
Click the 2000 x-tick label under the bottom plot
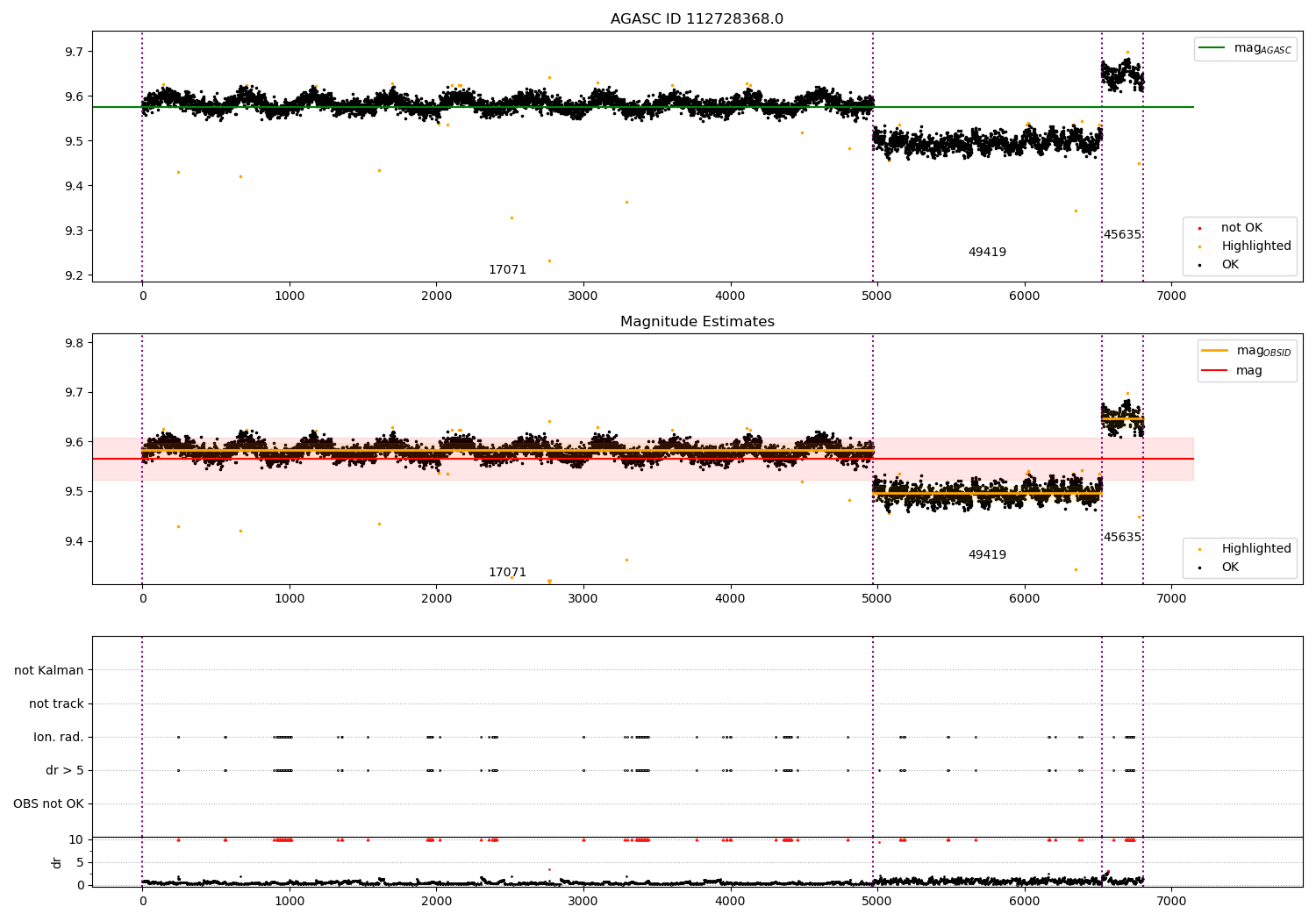(x=436, y=902)
